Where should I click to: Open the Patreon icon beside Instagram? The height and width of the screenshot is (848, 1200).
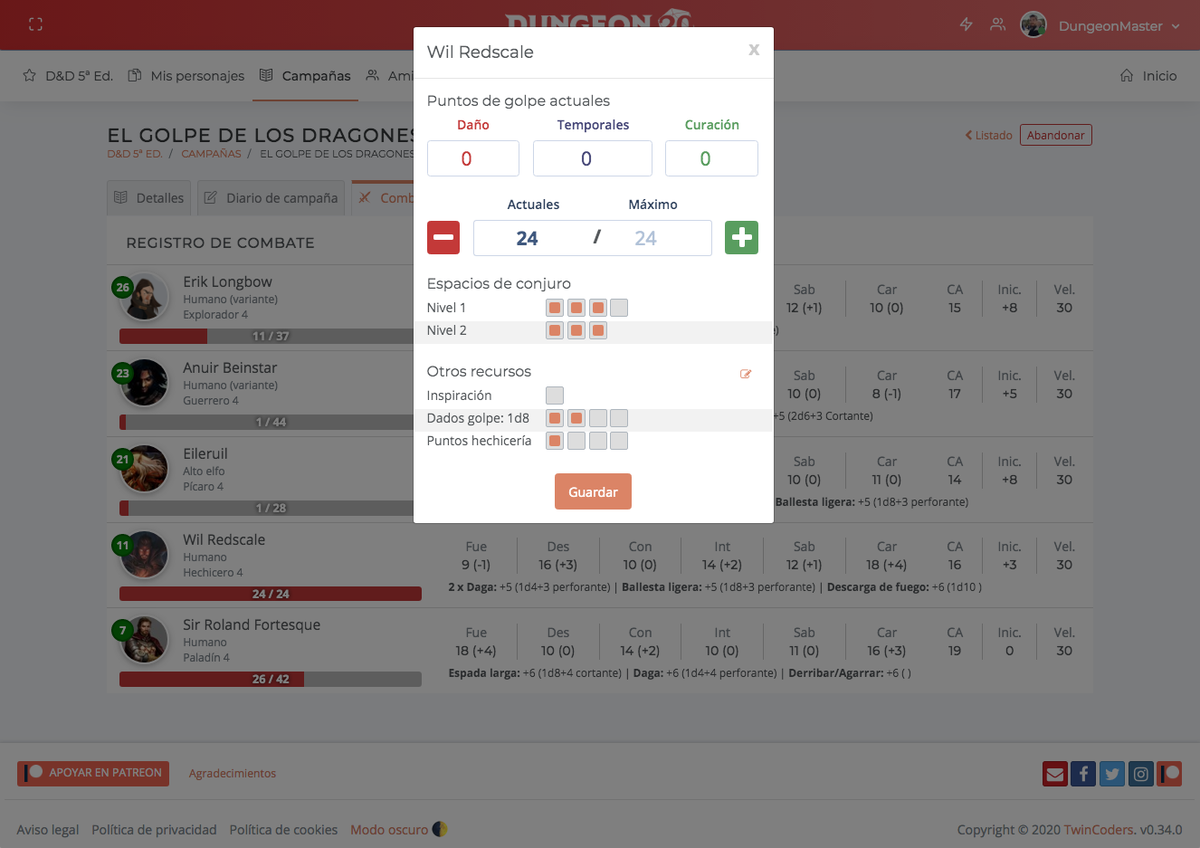pyautogui.click(x=1170, y=773)
